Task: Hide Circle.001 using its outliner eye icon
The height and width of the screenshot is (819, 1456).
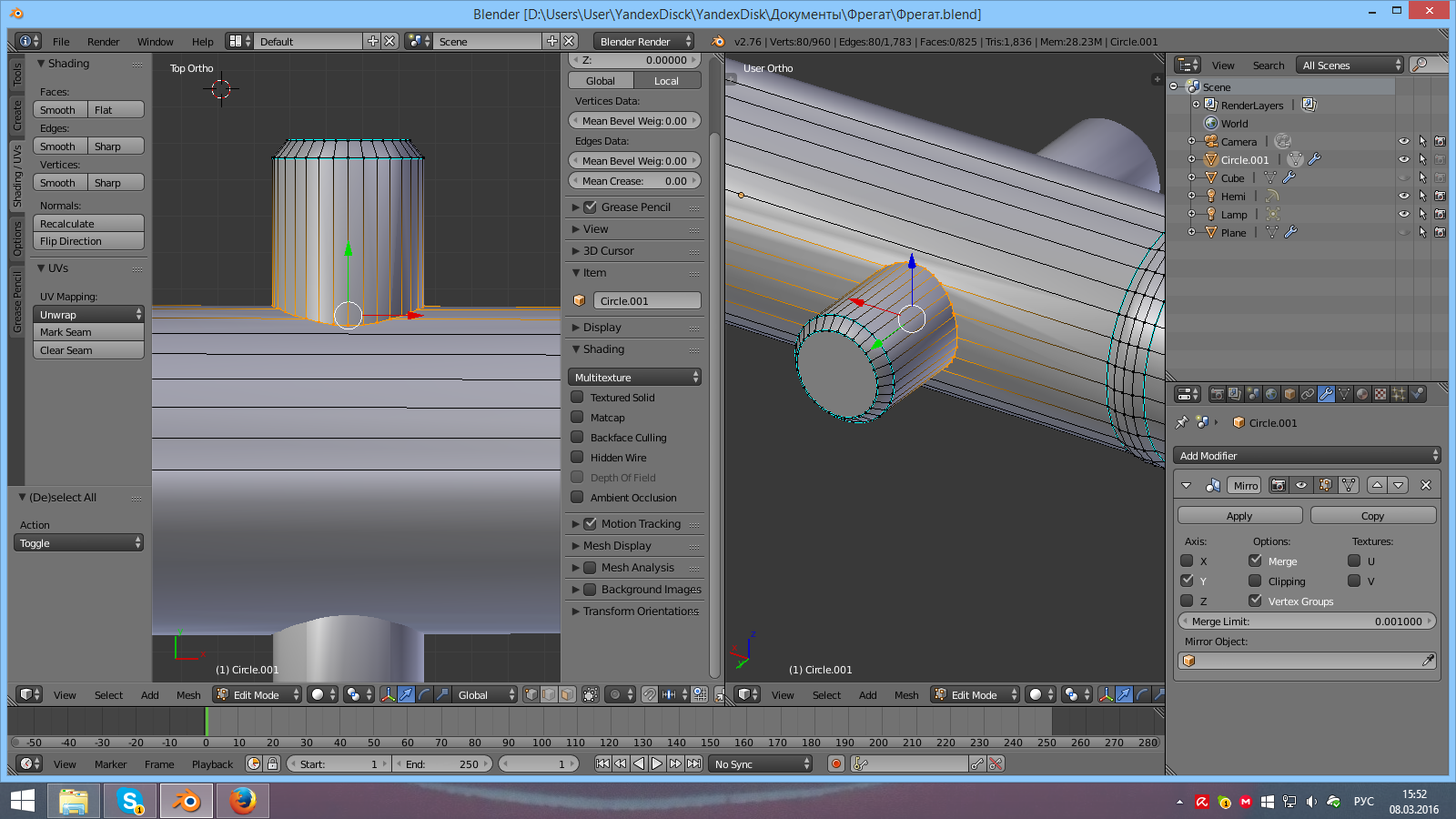Action: (x=1404, y=159)
